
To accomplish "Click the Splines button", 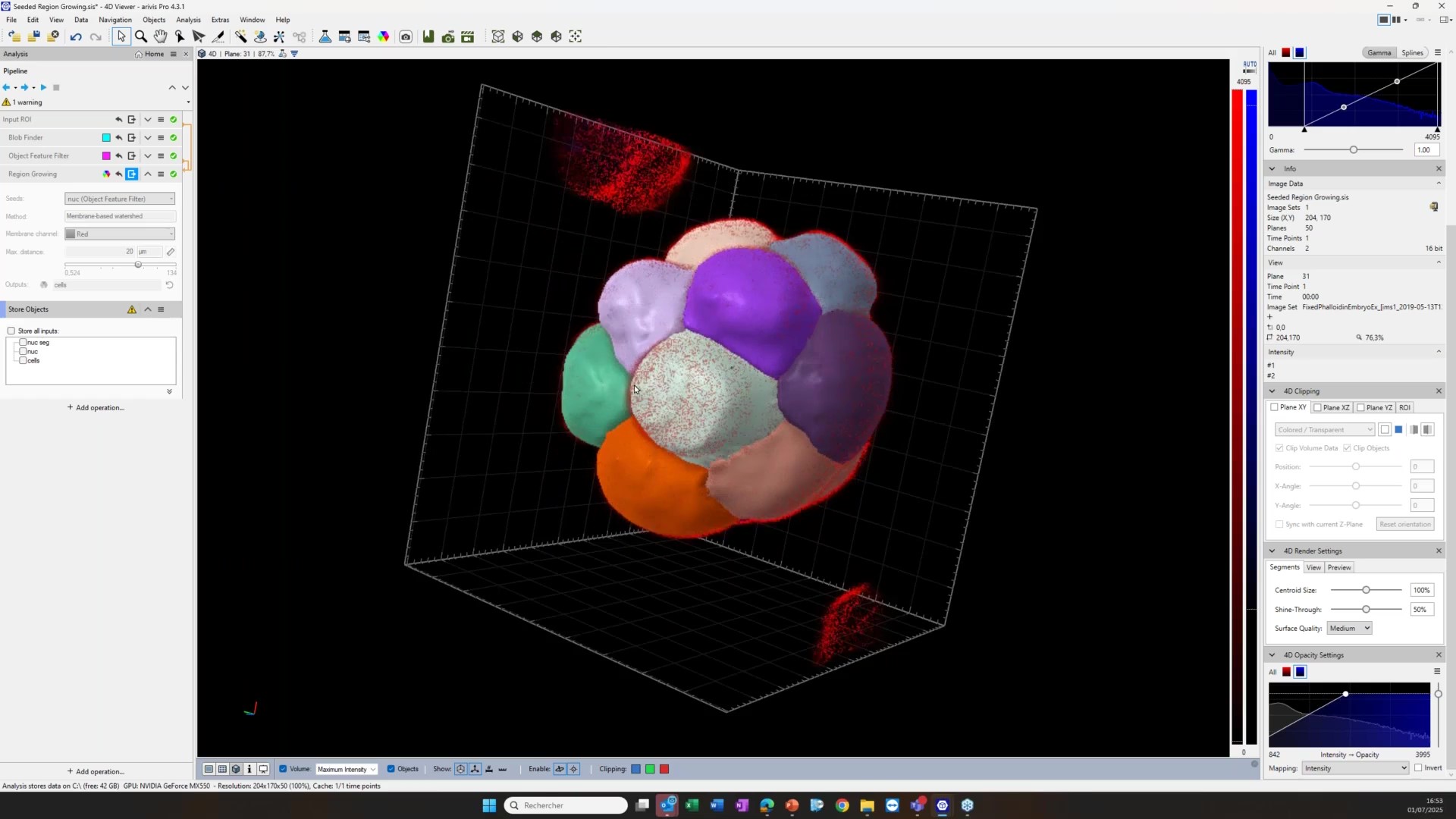I will tap(1412, 52).
